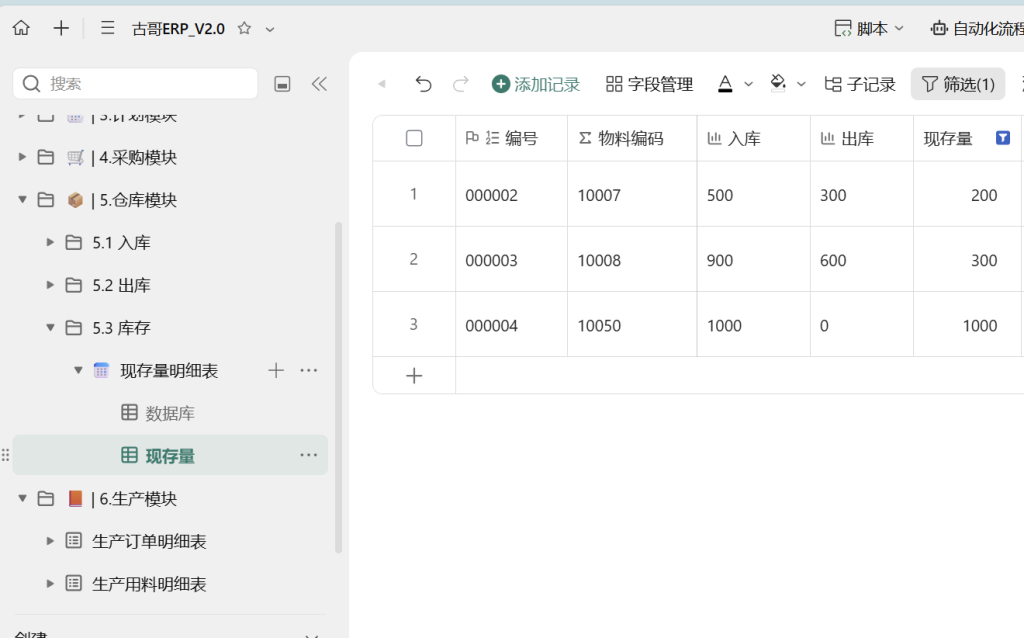Click the 编号 column header
Screen dimensions: 1024x638
point(511,138)
